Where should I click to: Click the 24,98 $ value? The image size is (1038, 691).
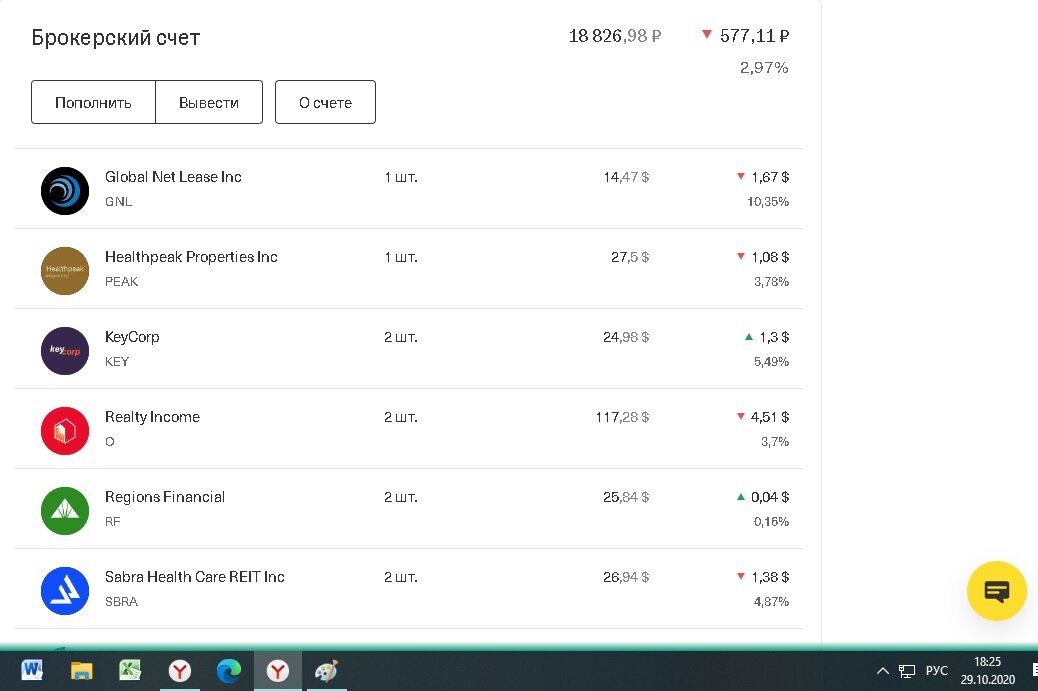pos(626,337)
